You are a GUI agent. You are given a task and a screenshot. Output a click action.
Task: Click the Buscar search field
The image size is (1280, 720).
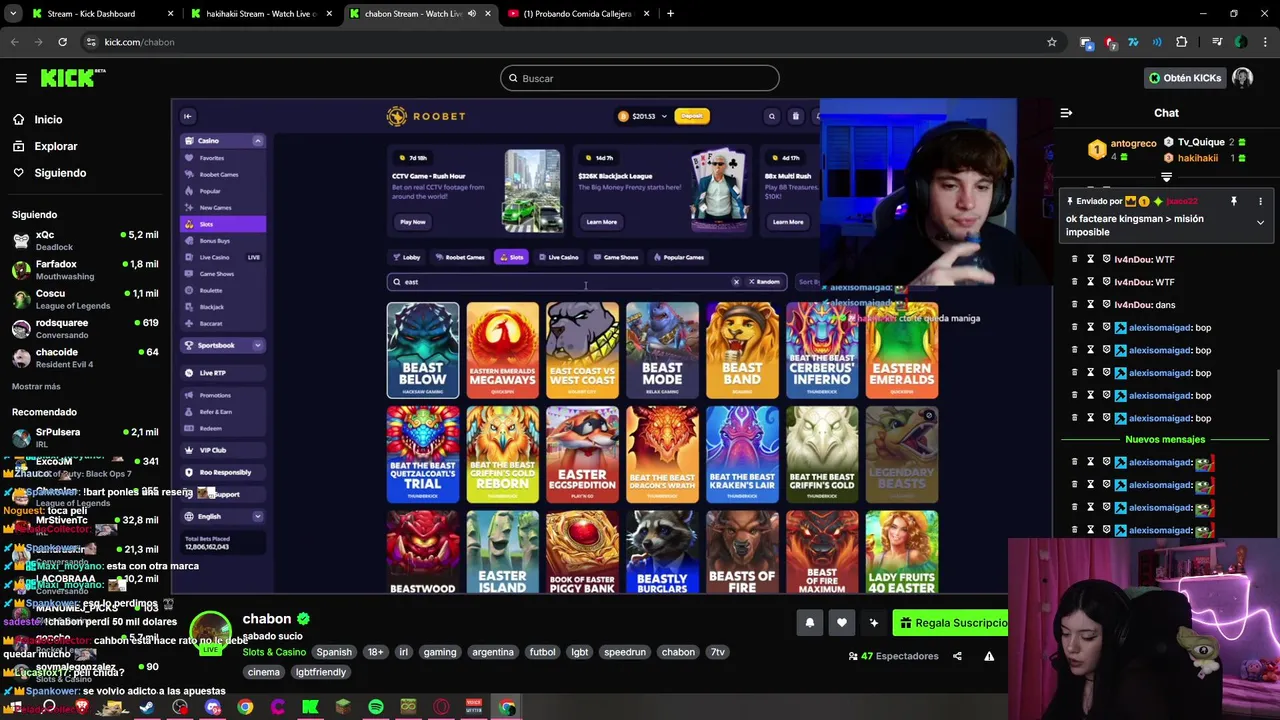(x=640, y=78)
